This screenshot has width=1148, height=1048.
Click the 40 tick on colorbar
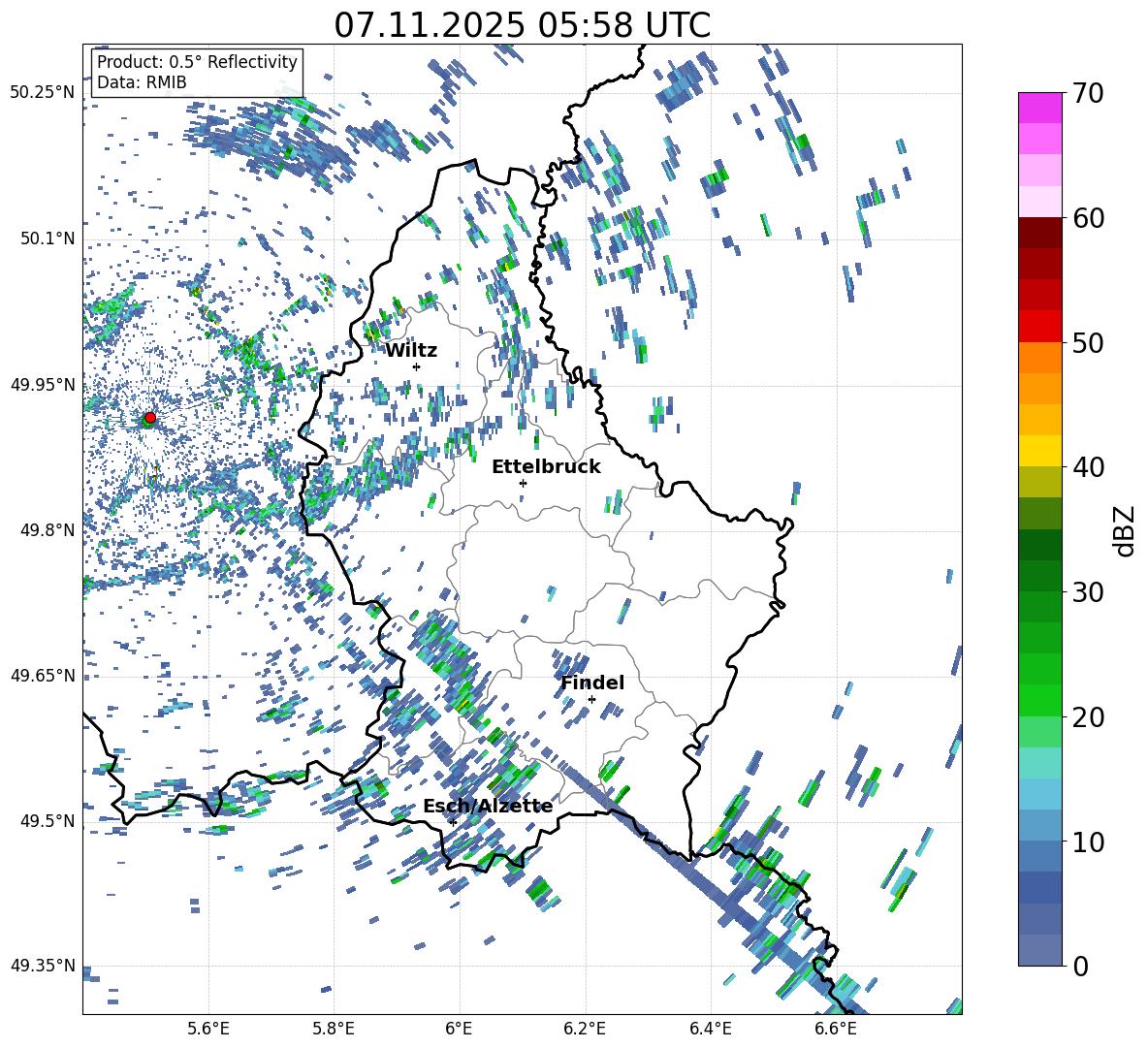[1088, 467]
